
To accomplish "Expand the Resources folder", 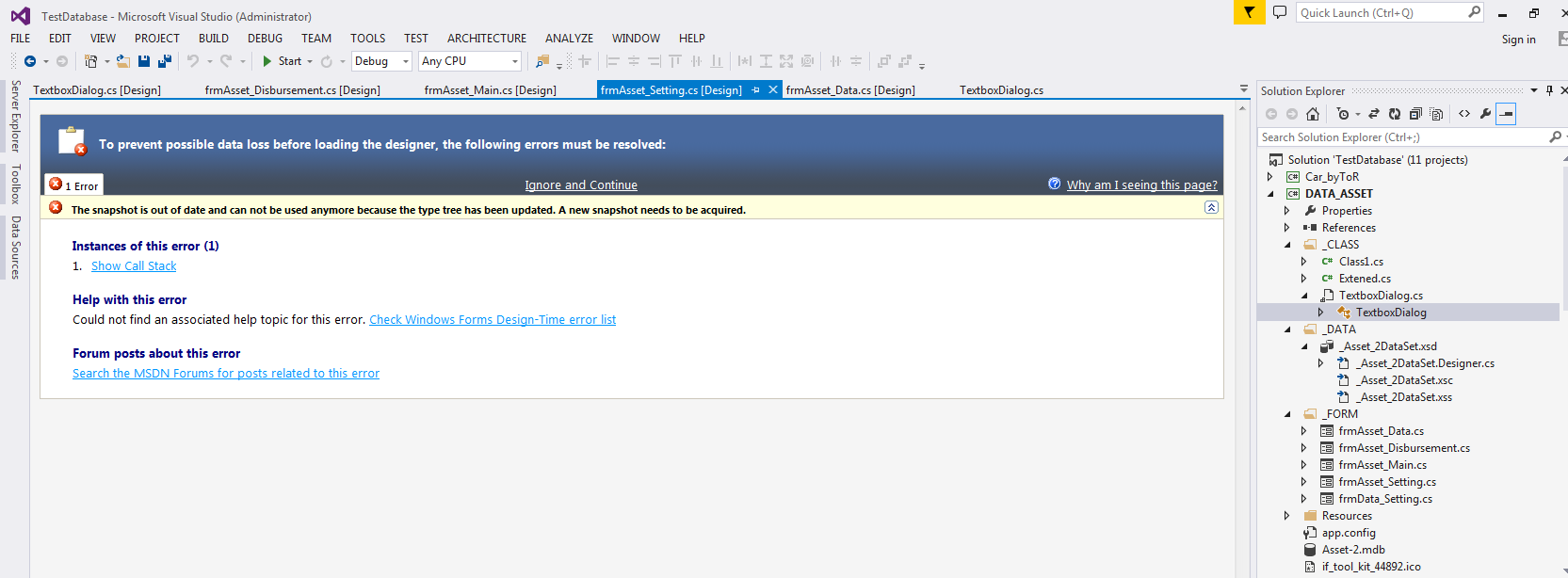I will click(x=1286, y=516).
